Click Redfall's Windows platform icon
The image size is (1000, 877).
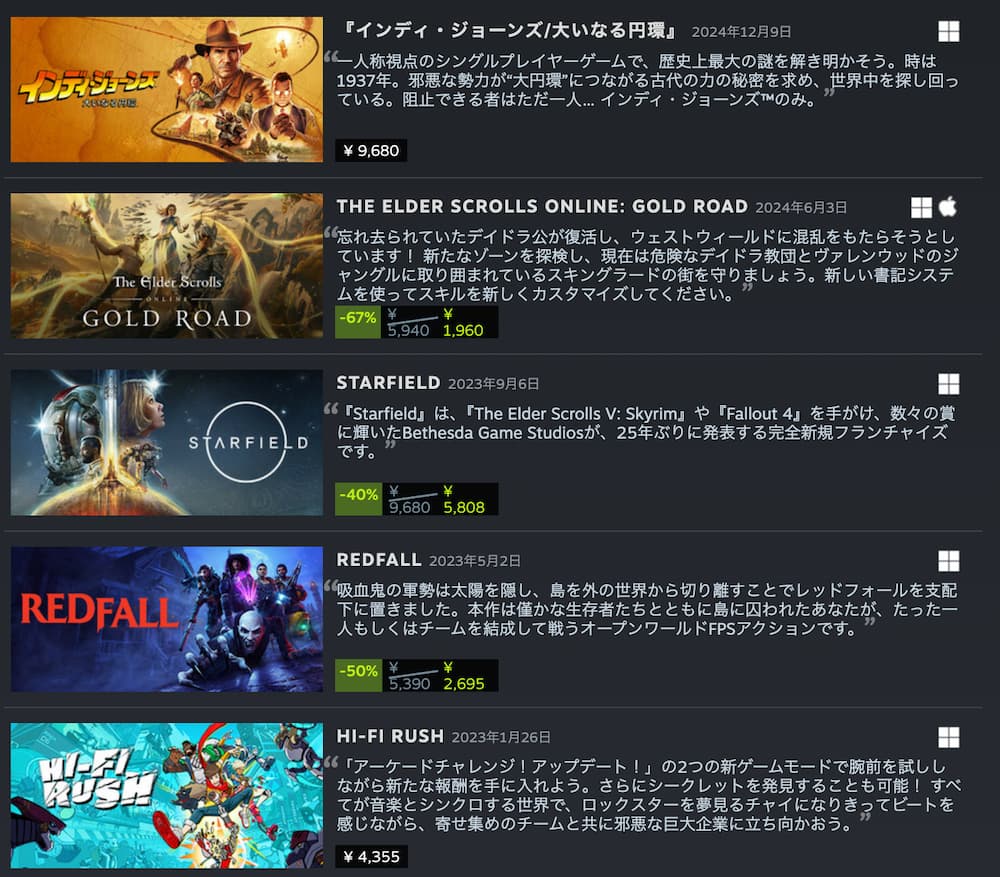(x=948, y=561)
